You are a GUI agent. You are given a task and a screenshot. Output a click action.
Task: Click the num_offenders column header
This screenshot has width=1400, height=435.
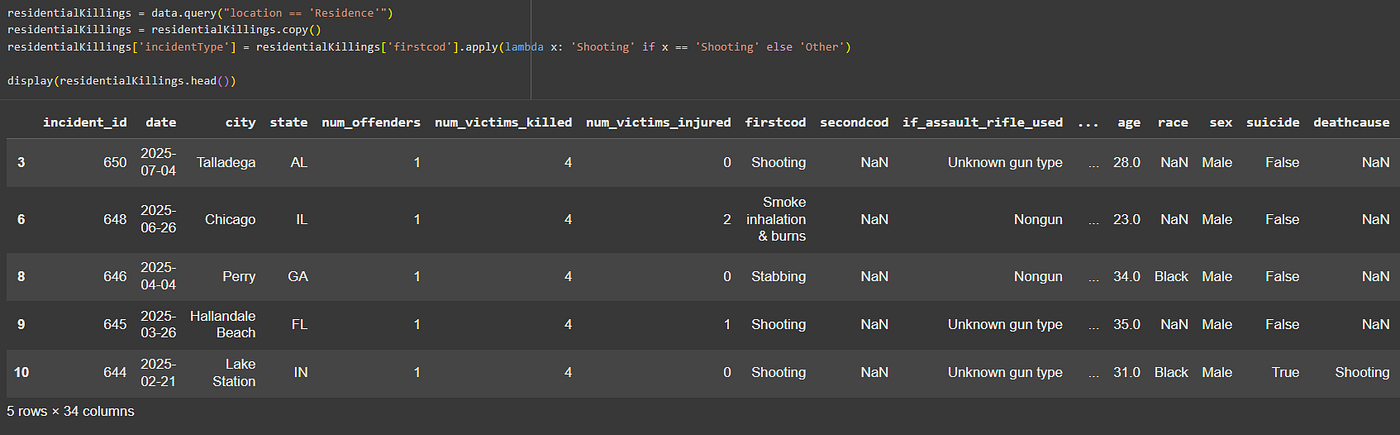pyautogui.click(x=371, y=122)
